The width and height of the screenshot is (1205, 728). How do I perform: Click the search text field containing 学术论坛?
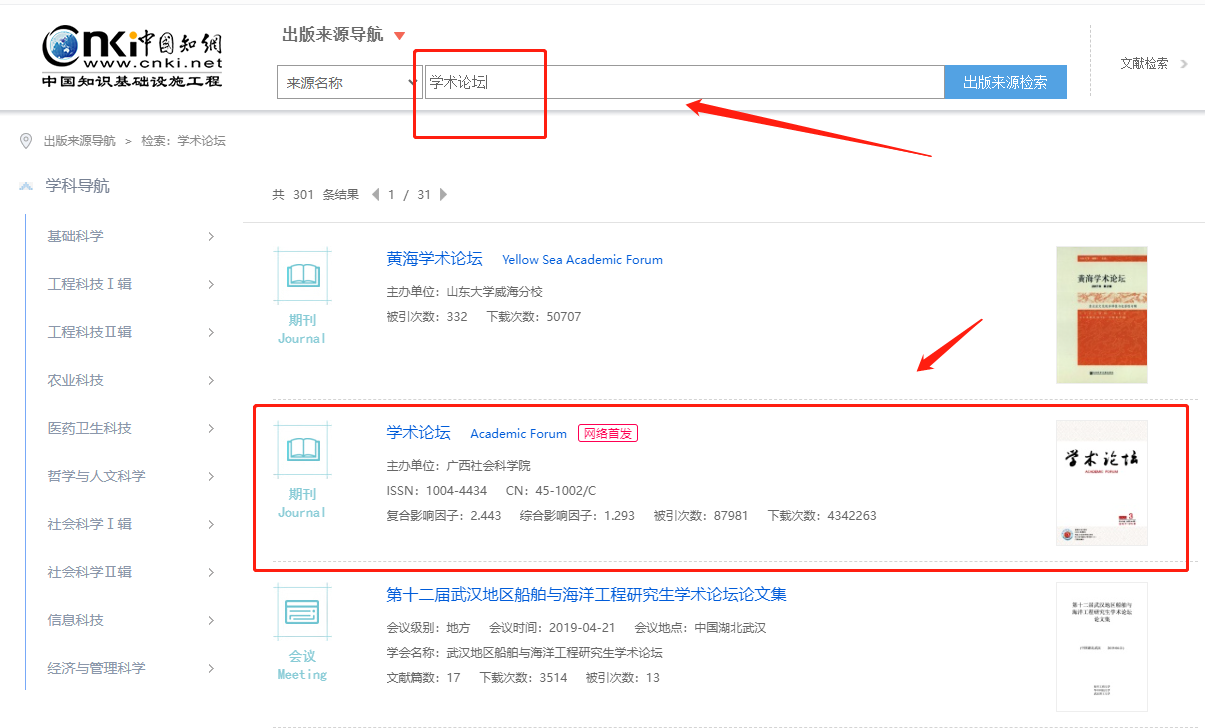pos(684,83)
